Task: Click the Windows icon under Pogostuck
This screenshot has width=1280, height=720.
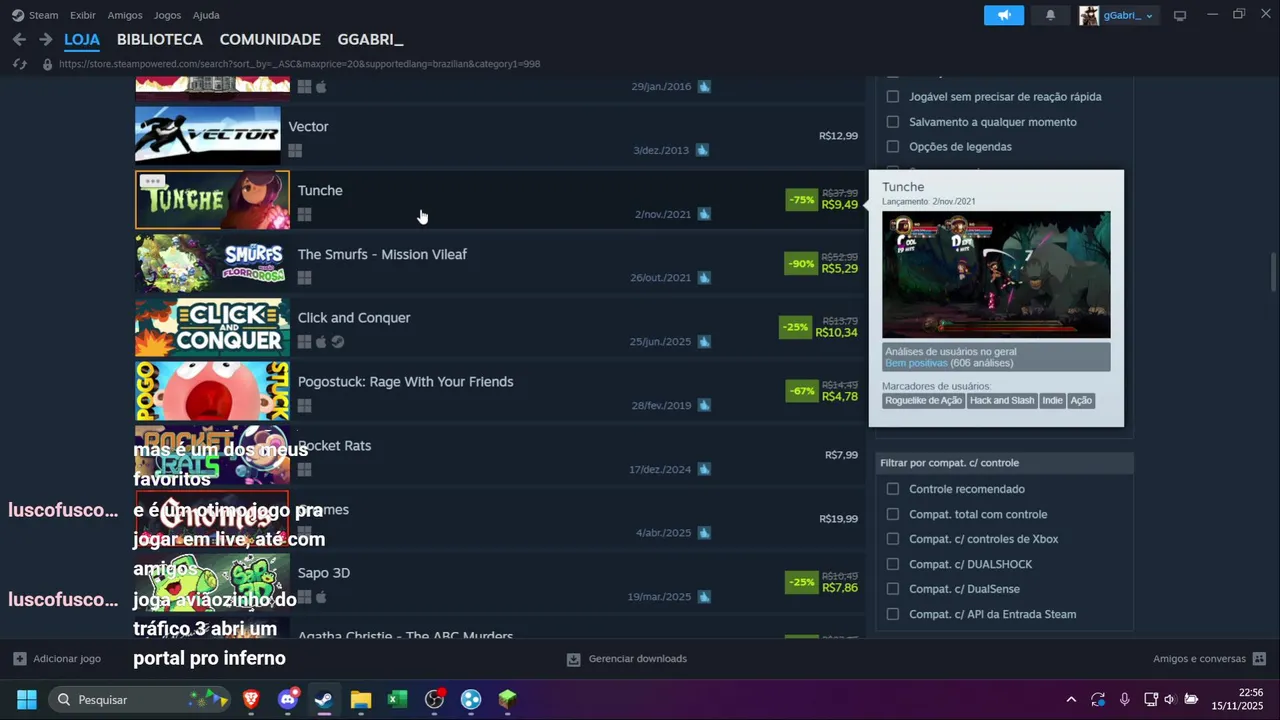Action: coord(304,406)
